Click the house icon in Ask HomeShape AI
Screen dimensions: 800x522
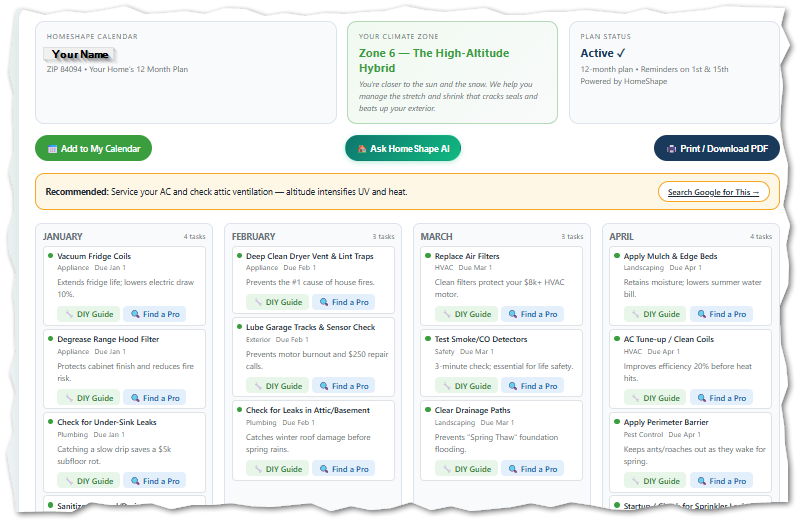pyautogui.click(x=362, y=149)
